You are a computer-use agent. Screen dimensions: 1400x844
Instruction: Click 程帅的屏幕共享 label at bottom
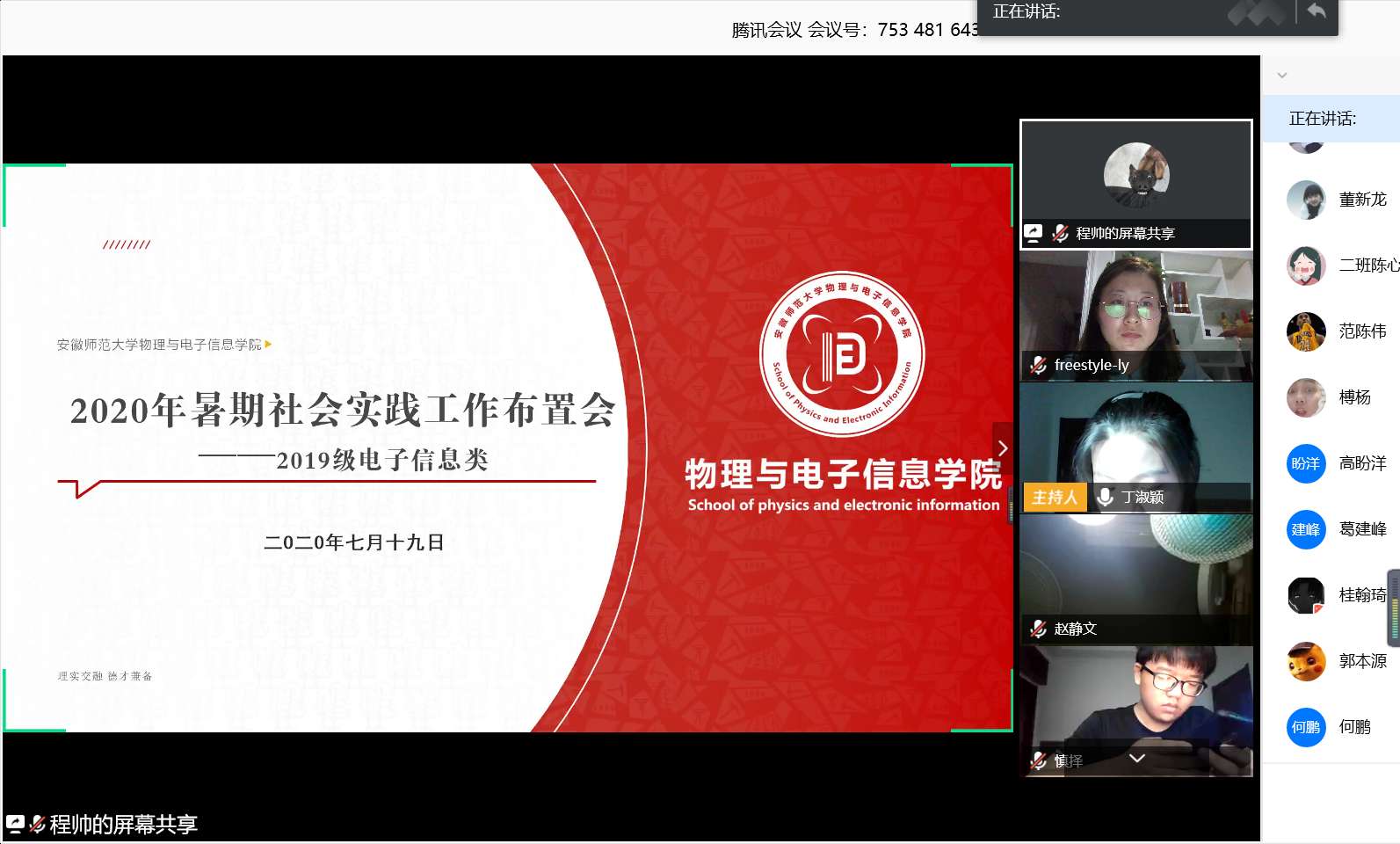point(123,825)
